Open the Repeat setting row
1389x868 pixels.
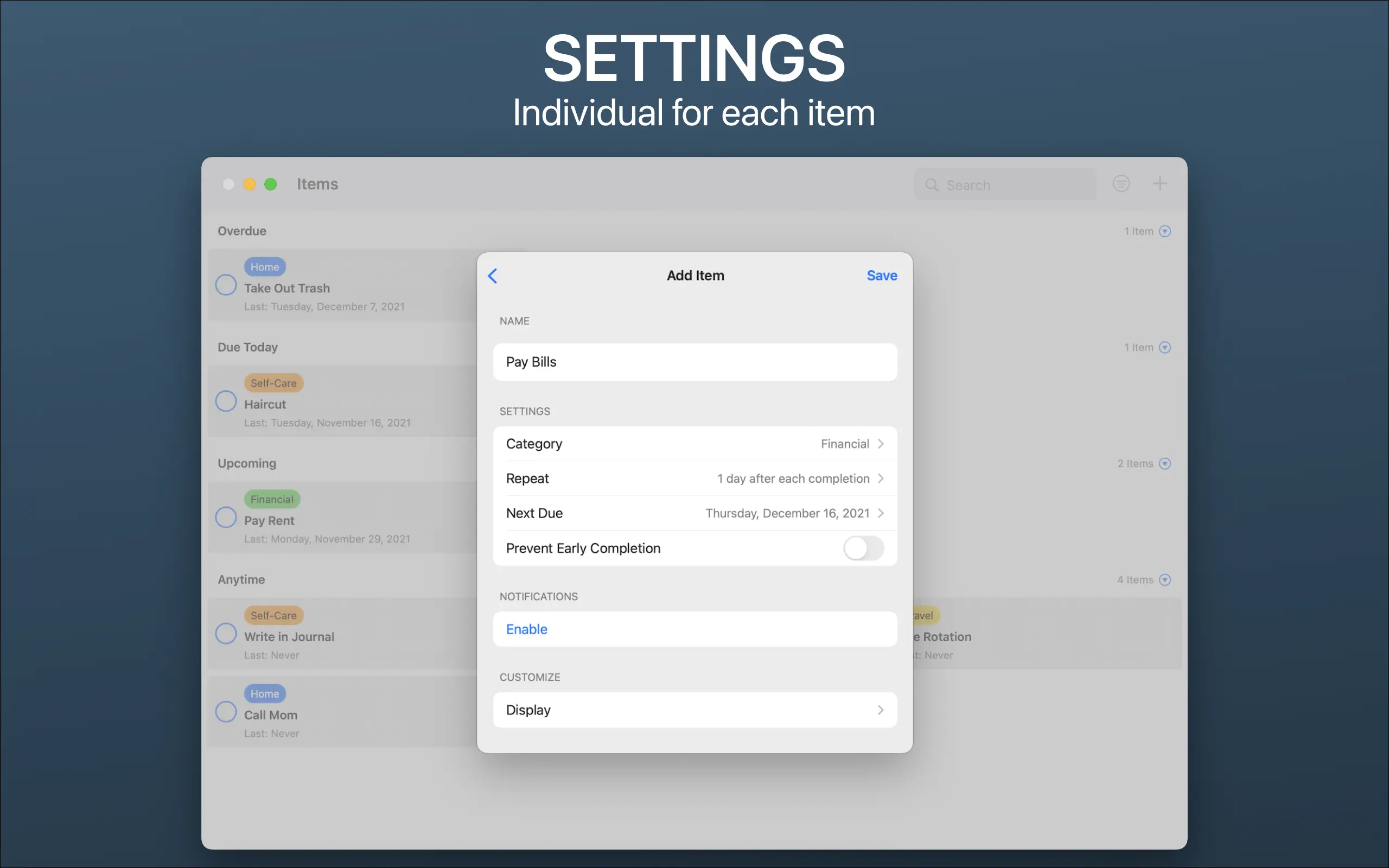point(694,478)
